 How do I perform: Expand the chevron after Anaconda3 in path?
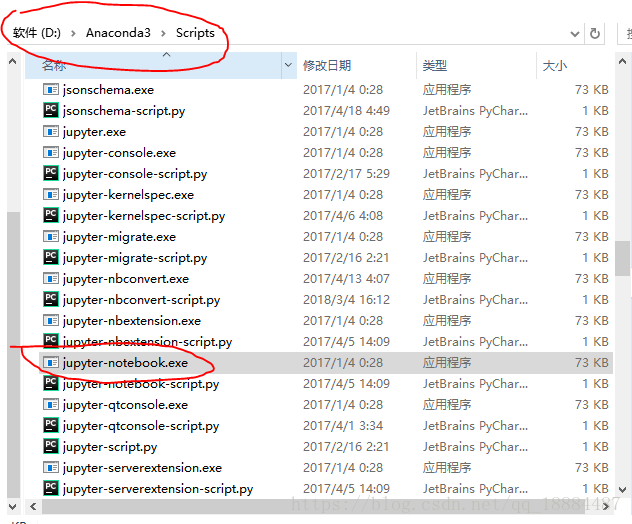click(x=163, y=33)
